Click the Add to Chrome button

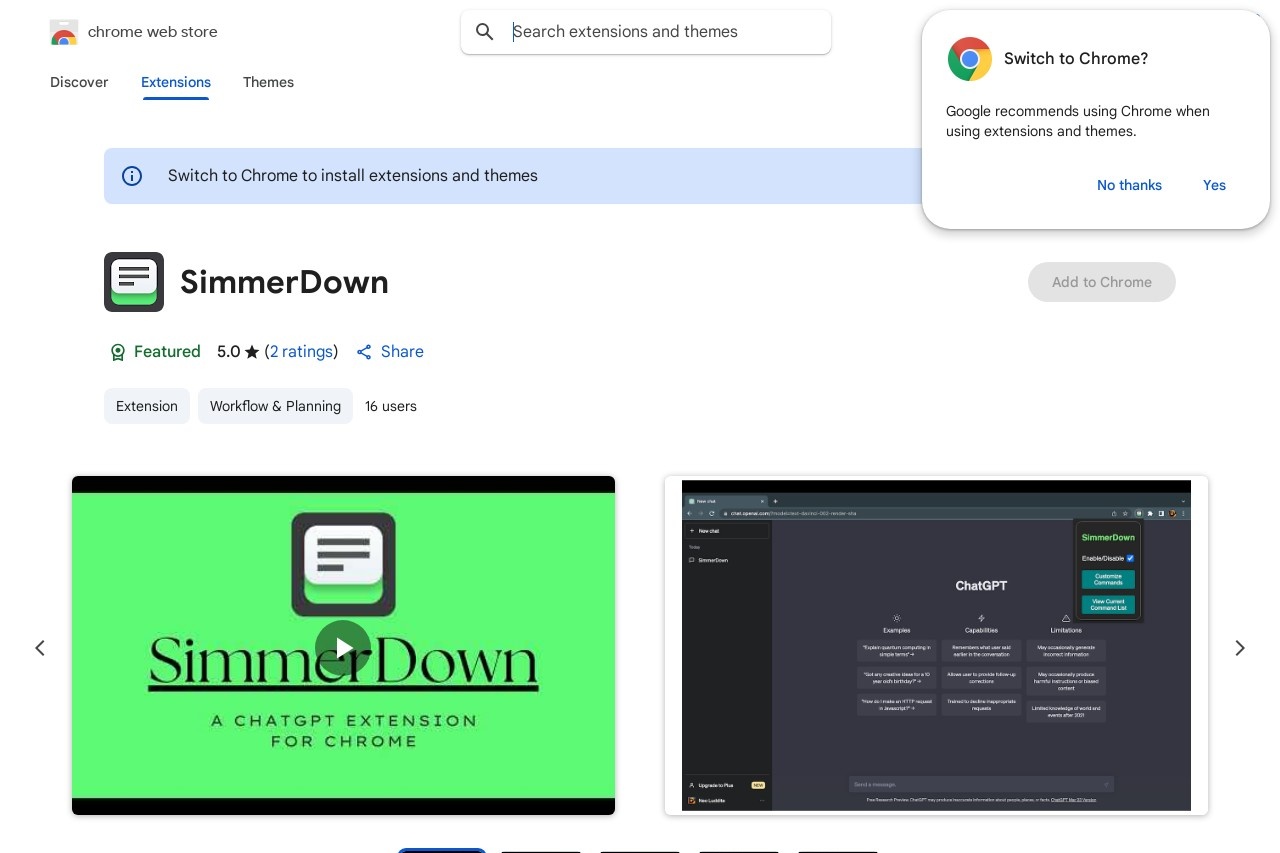coord(1102,282)
